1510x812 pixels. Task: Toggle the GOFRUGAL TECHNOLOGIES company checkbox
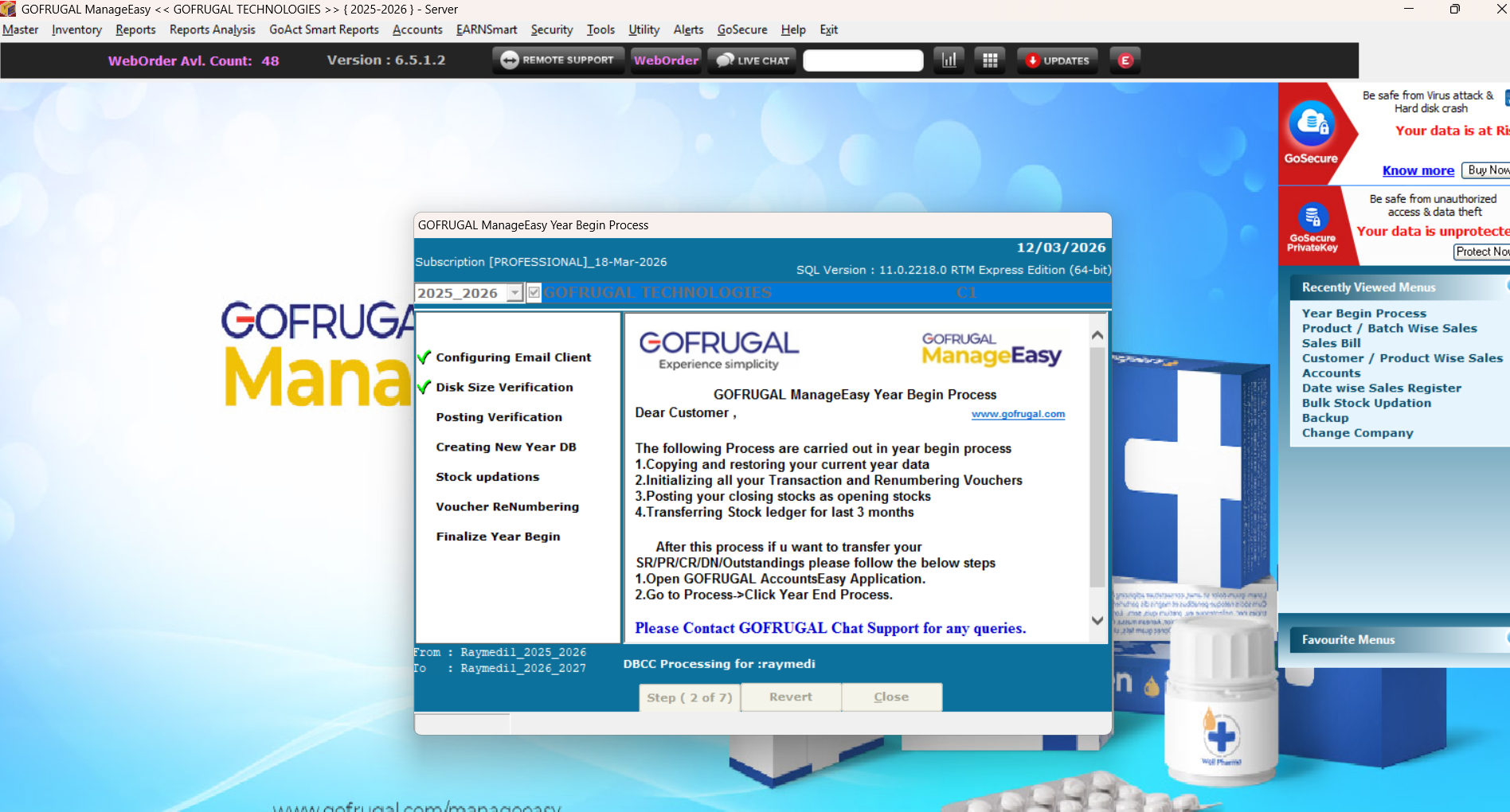[x=534, y=293]
